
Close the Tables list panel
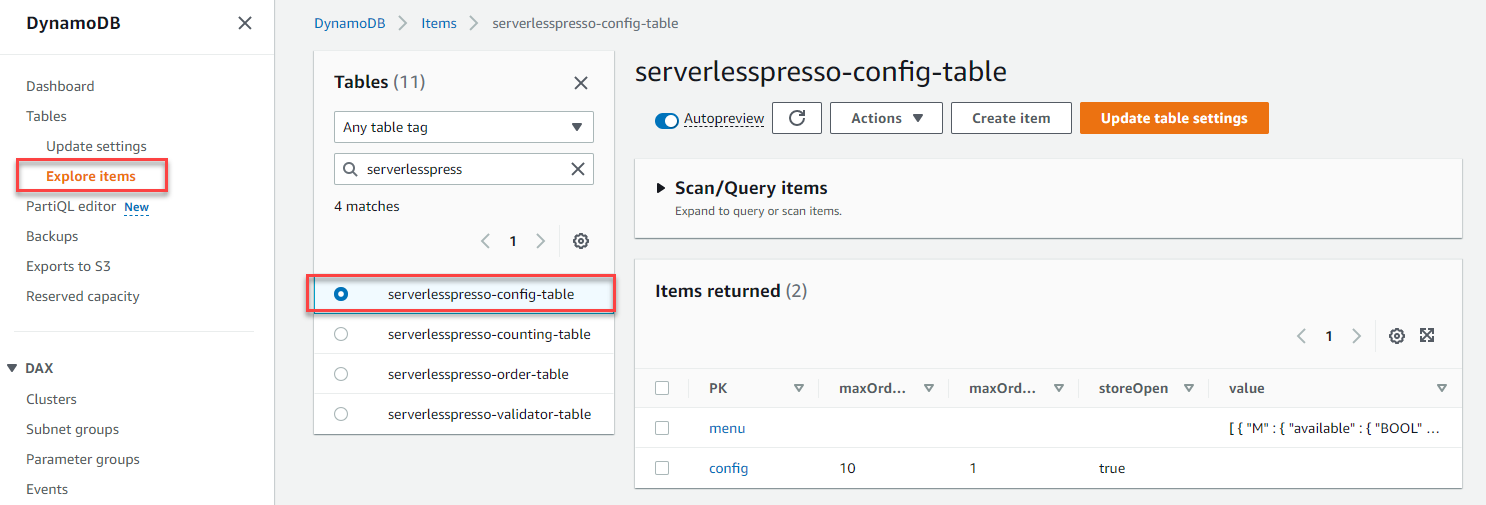(581, 83)
